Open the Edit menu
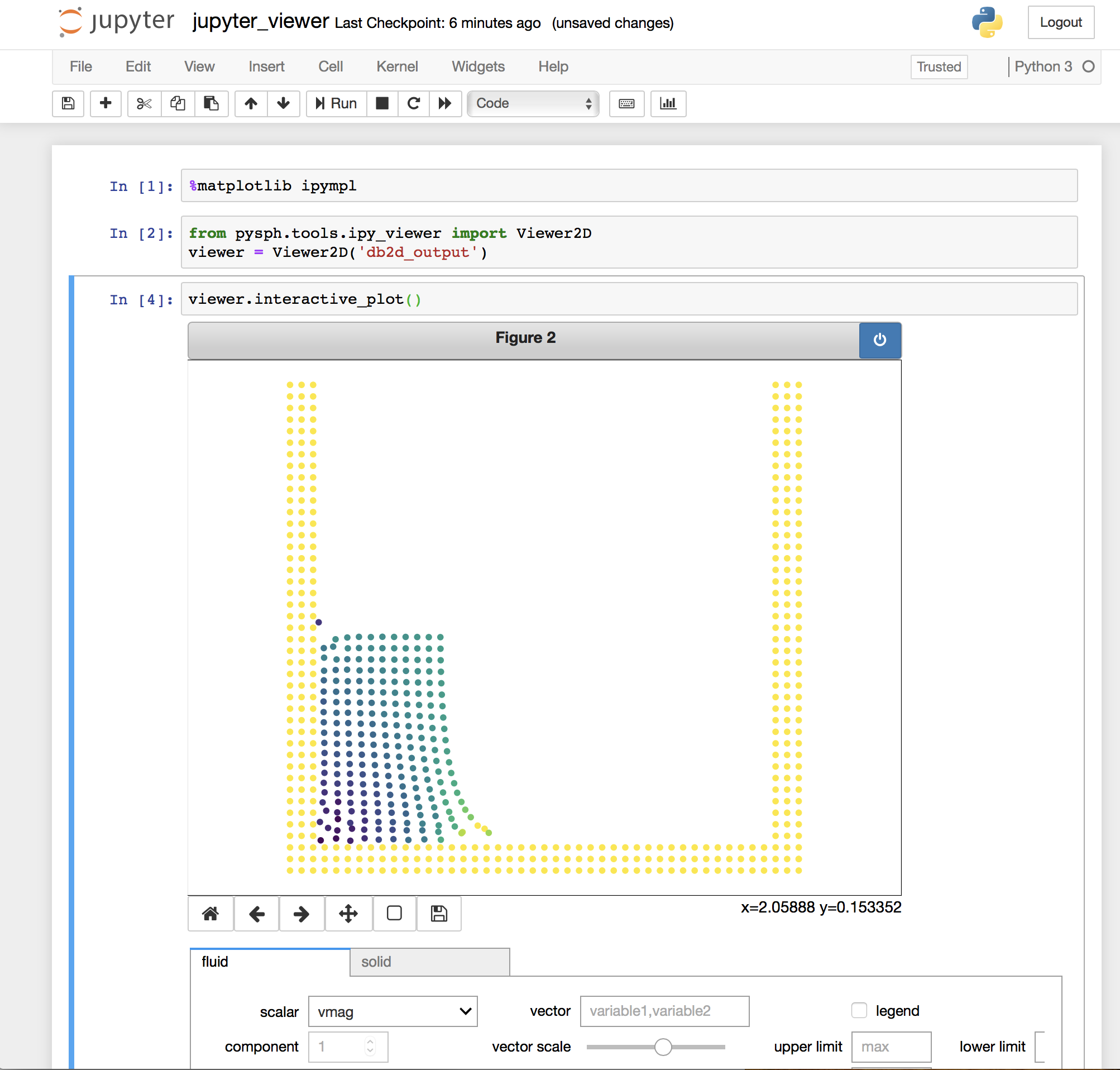The width and height of the screenshot is (1120, 1070). [138, 66]
